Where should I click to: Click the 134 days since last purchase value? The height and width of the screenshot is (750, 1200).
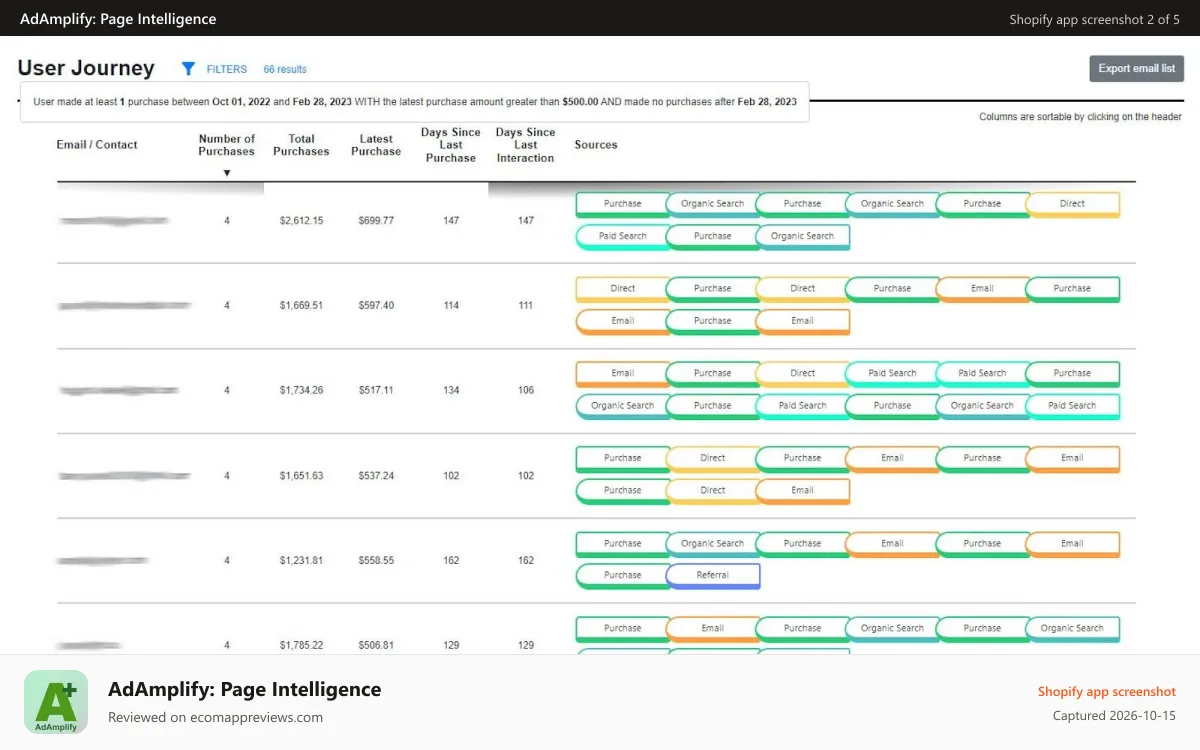point(451,390)
